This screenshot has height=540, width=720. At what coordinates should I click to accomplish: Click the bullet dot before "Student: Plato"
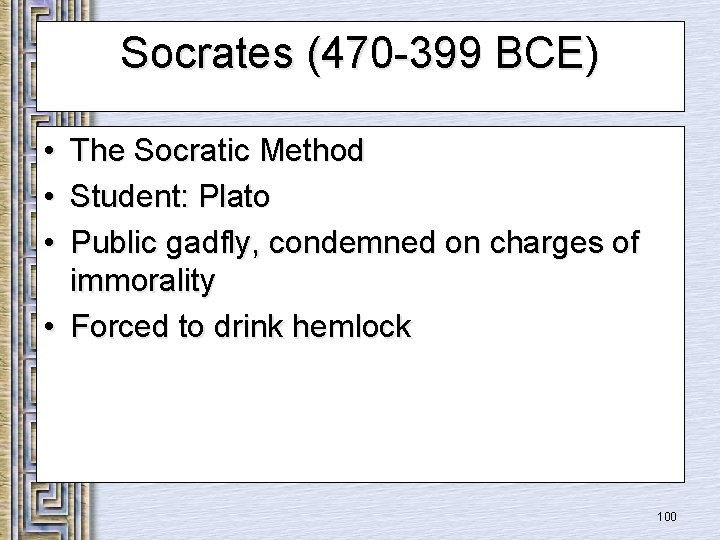pyautogui.click(x=50, y=197)
